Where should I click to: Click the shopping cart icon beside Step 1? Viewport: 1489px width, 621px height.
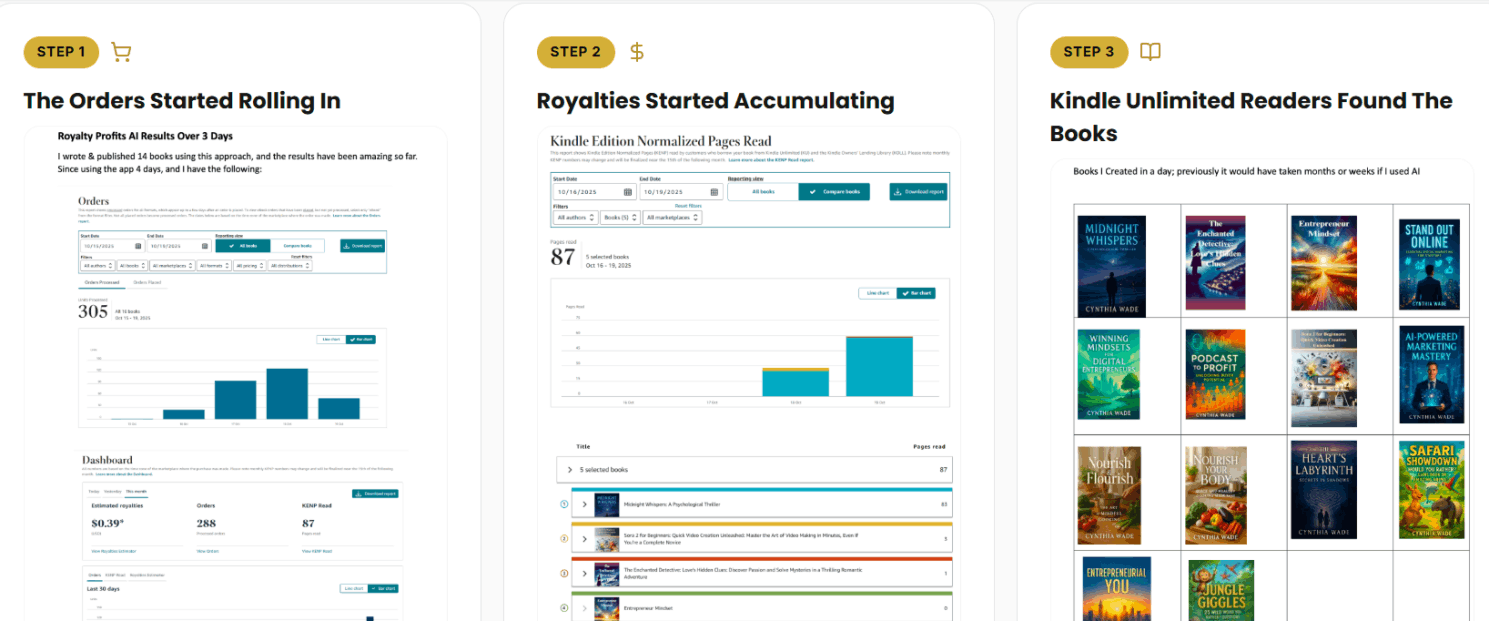(x=121, y=52)
